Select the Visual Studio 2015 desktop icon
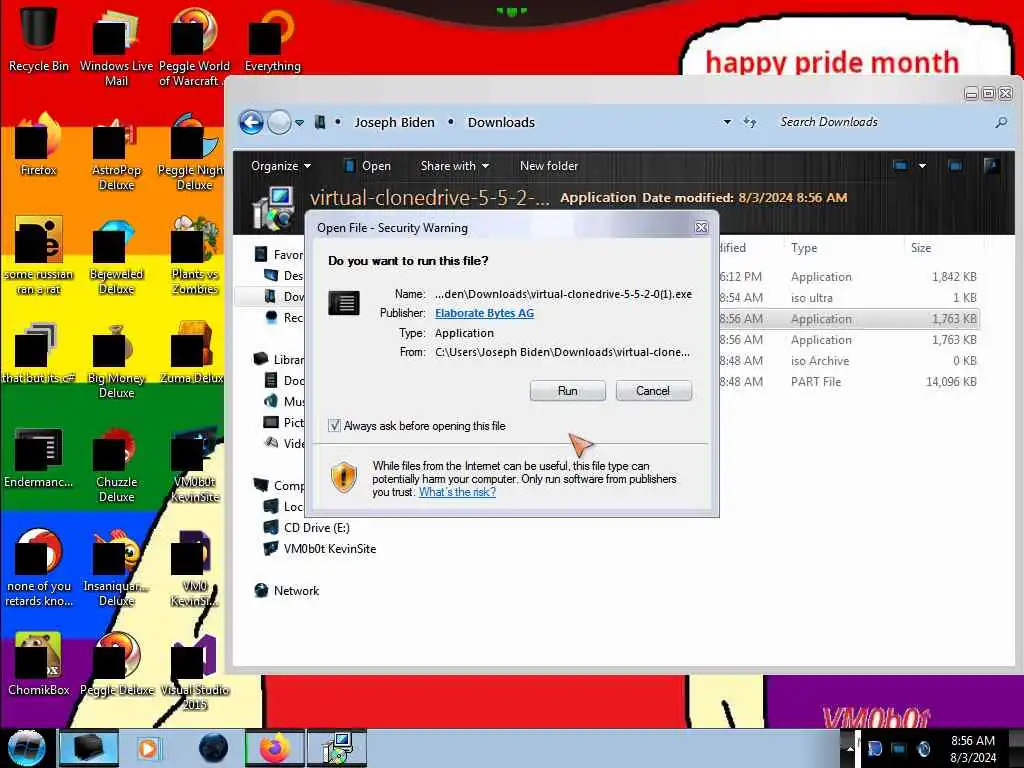Image resolution: width=1024 pixels, height=768 pixels. (195, 673)
